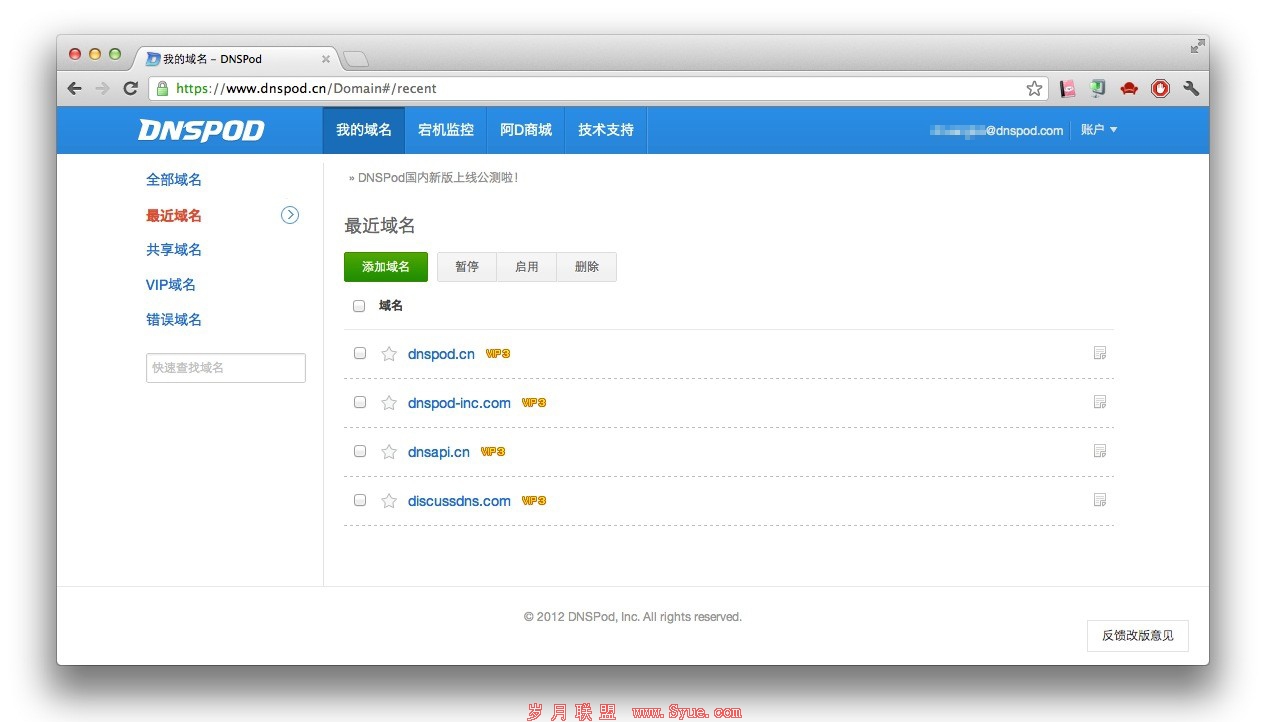Open notes icon for discussdns.com row
Image resolution: width=1266 pixels, height=722 pixels.
pyautogui.click(x=1100, y=500)
